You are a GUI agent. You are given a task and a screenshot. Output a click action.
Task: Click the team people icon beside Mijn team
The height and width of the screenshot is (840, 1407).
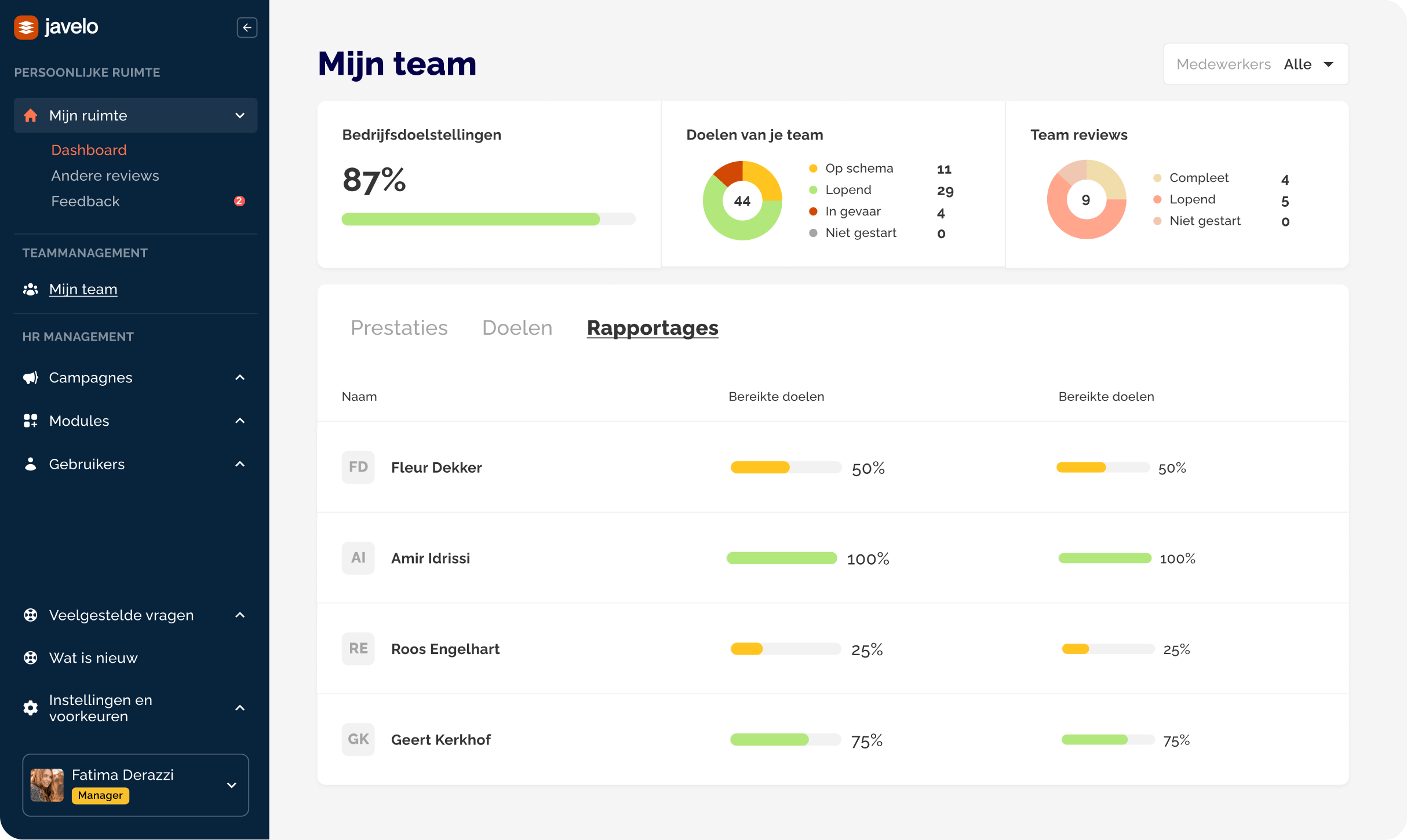pos(31,289)
